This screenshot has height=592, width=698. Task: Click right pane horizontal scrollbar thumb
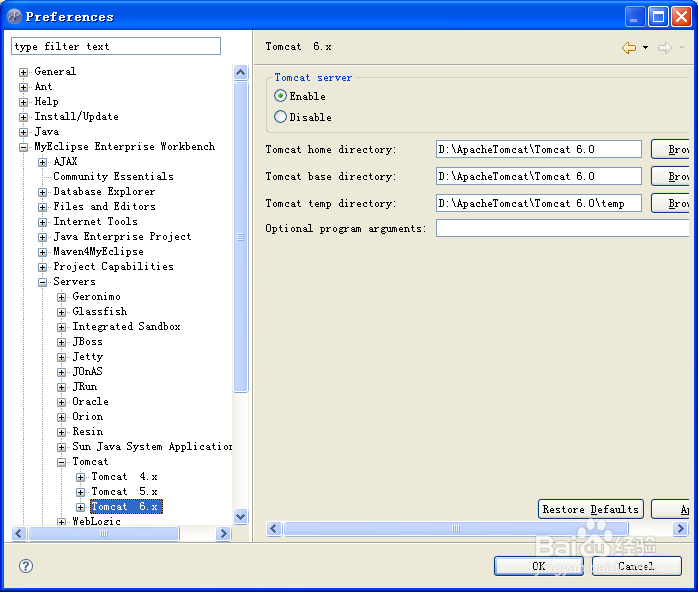point(456,528)
